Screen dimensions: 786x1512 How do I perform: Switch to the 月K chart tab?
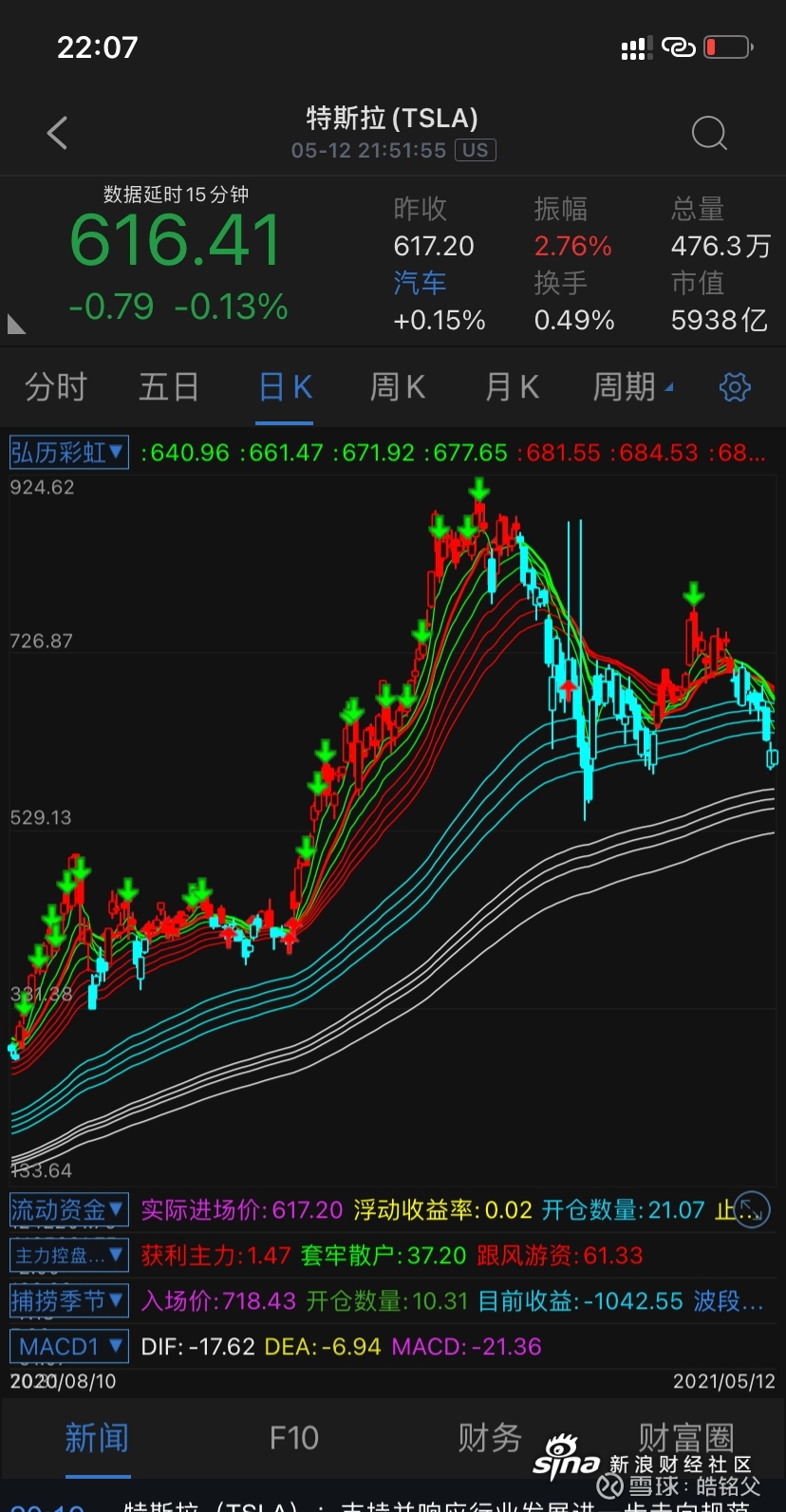[512, 387]
